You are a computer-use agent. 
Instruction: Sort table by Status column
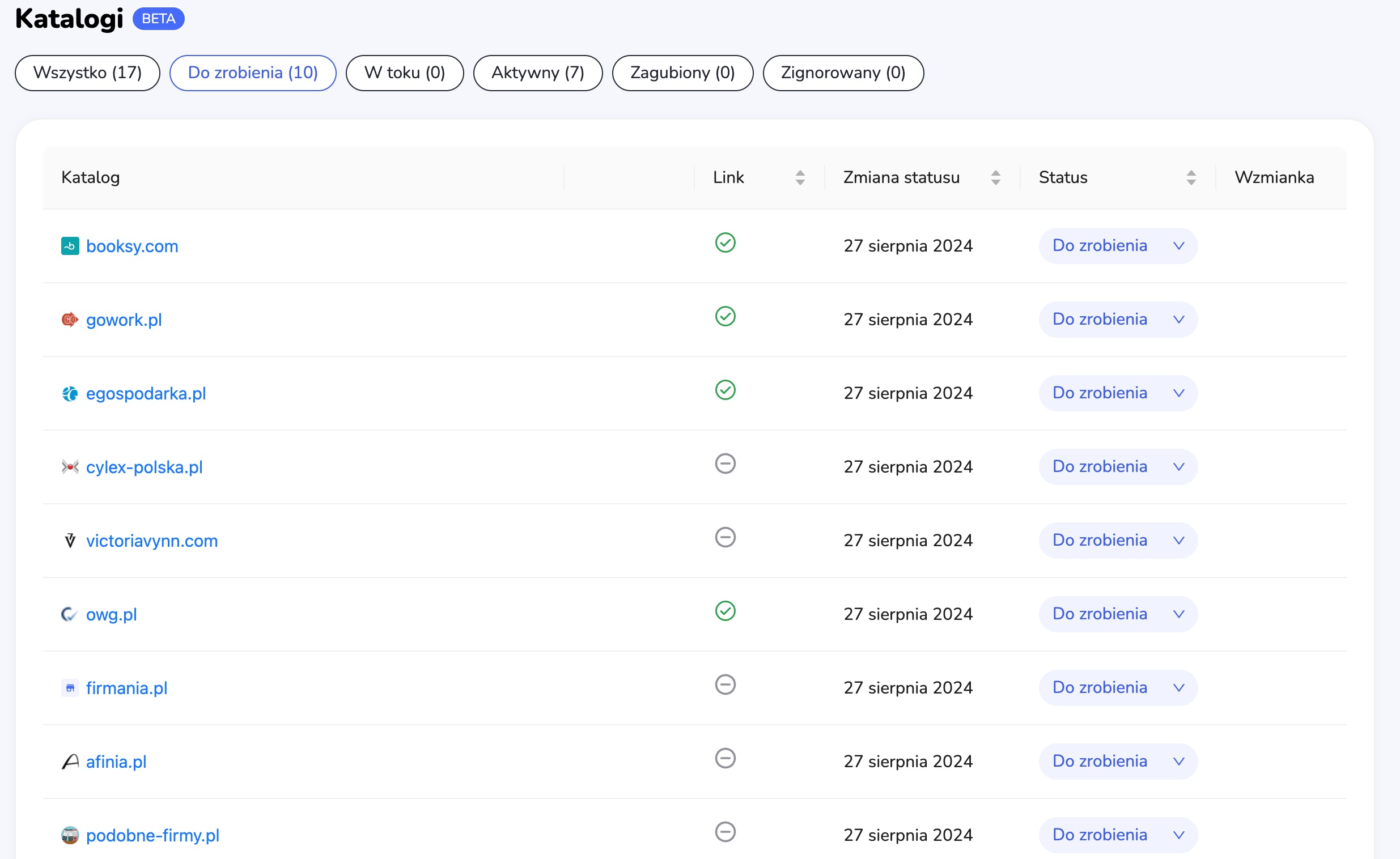(1191, 178)
